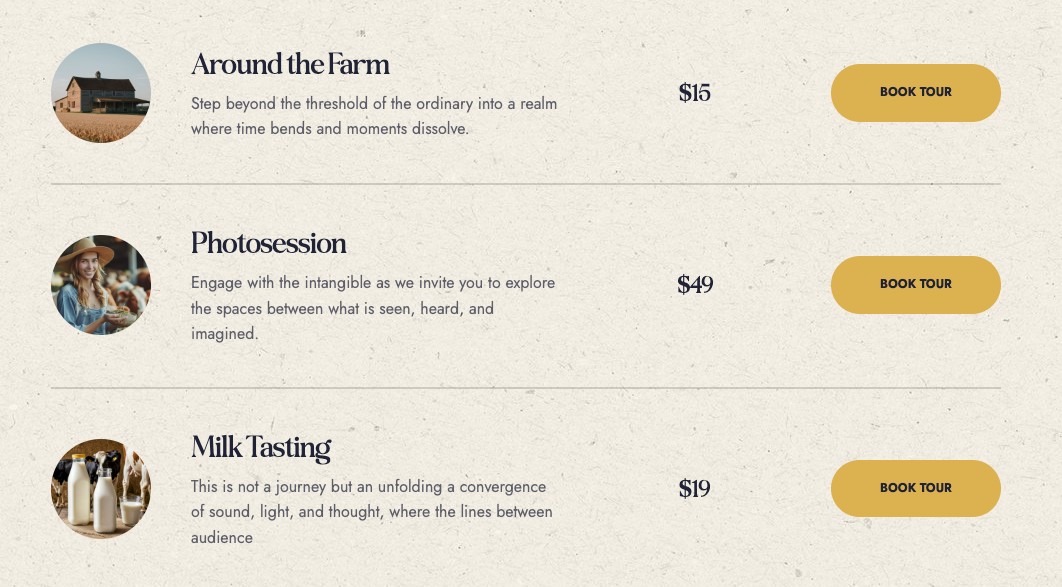Click Book Tour for the Photosession
Viewport: 1062px width, 587px height.
point(916,284)
